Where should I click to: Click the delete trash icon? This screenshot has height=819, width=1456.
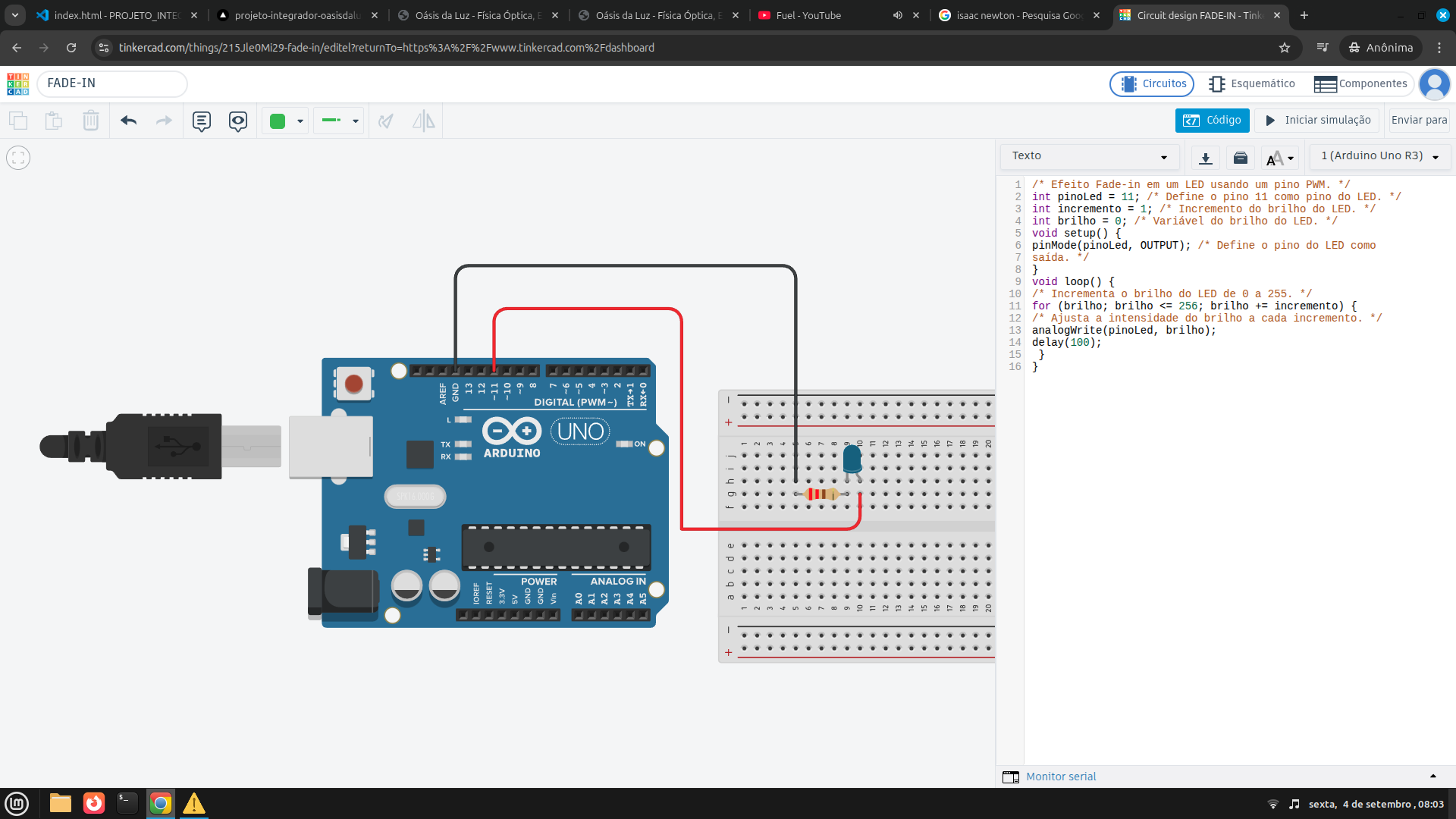[x=91, y=121]
